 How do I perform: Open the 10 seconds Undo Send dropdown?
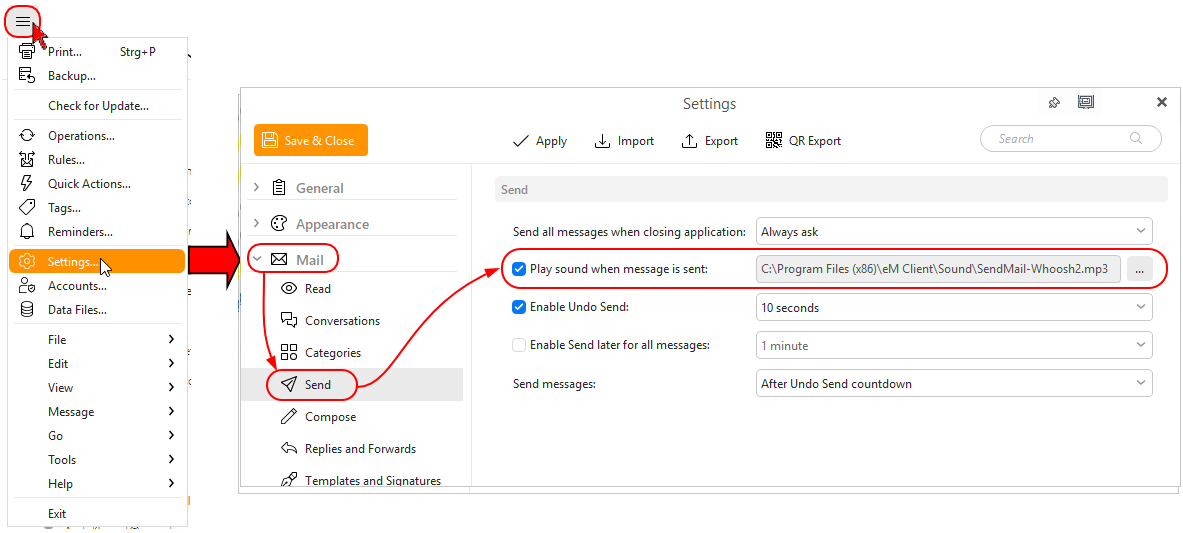(953, 308)
